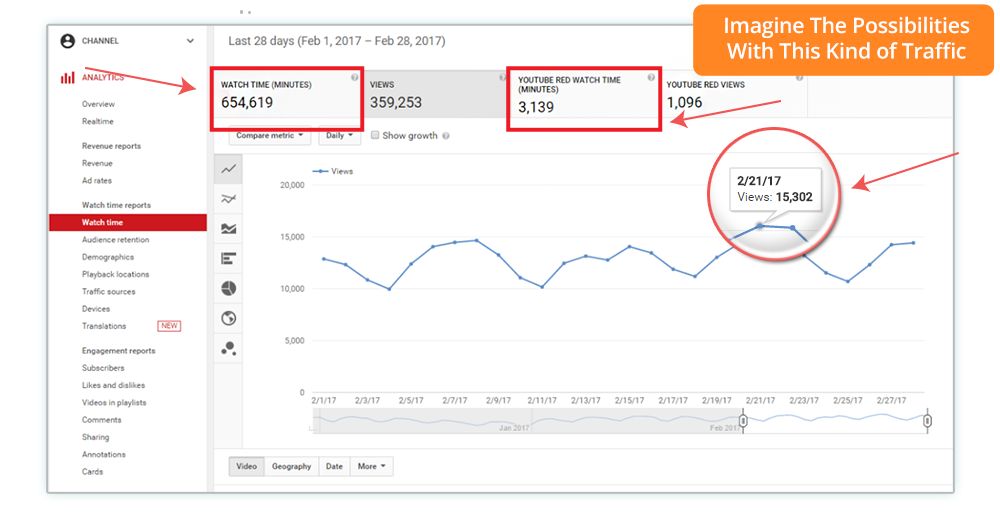Open help icon on YouTube Red Watch Time card
This screenshot has height=516, width=1000.
pyautogui.click(x=651, y=77)
